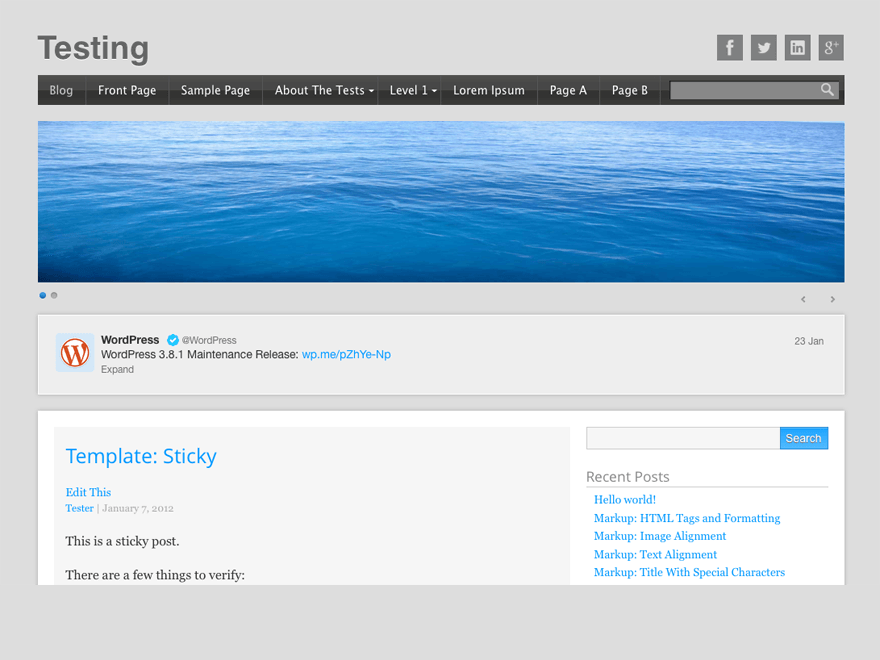The width and height of the screenshot is (880, 660).
Task: Click the text 'This is a sticky post.'
Action: tap(122, 542)
